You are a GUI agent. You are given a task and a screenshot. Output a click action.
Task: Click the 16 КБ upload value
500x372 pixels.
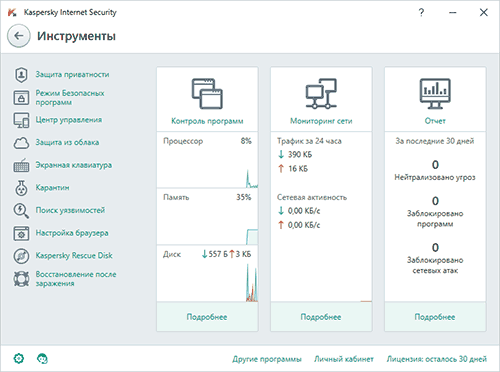pos(298,169)
